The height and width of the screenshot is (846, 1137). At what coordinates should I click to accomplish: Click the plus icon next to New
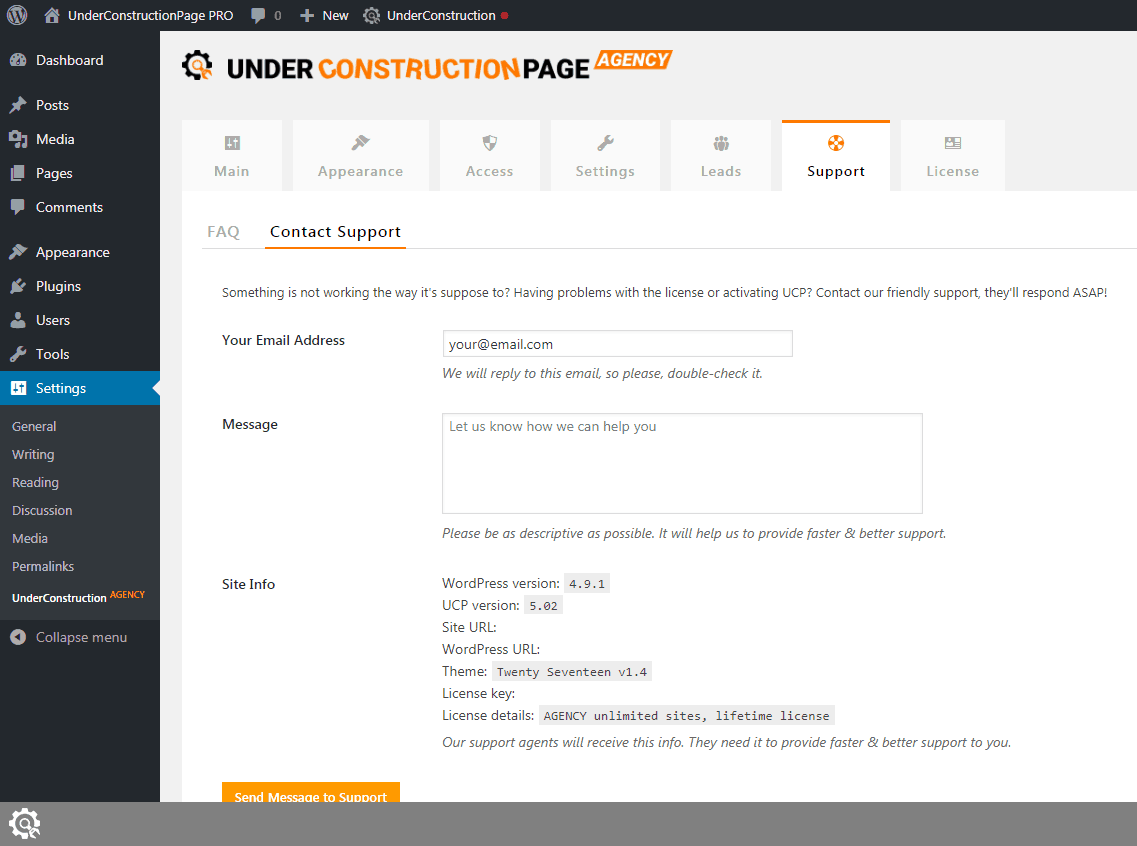(307, 15)
